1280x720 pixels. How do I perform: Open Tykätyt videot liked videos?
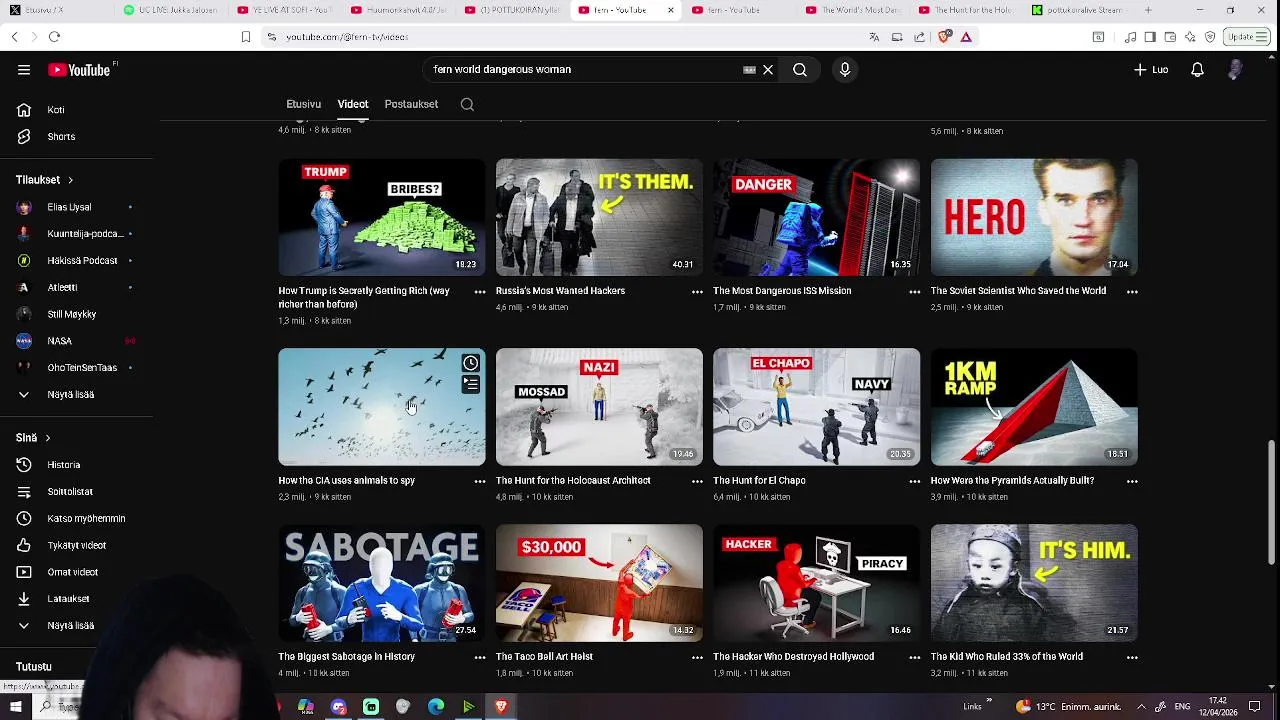click(77, 546)
